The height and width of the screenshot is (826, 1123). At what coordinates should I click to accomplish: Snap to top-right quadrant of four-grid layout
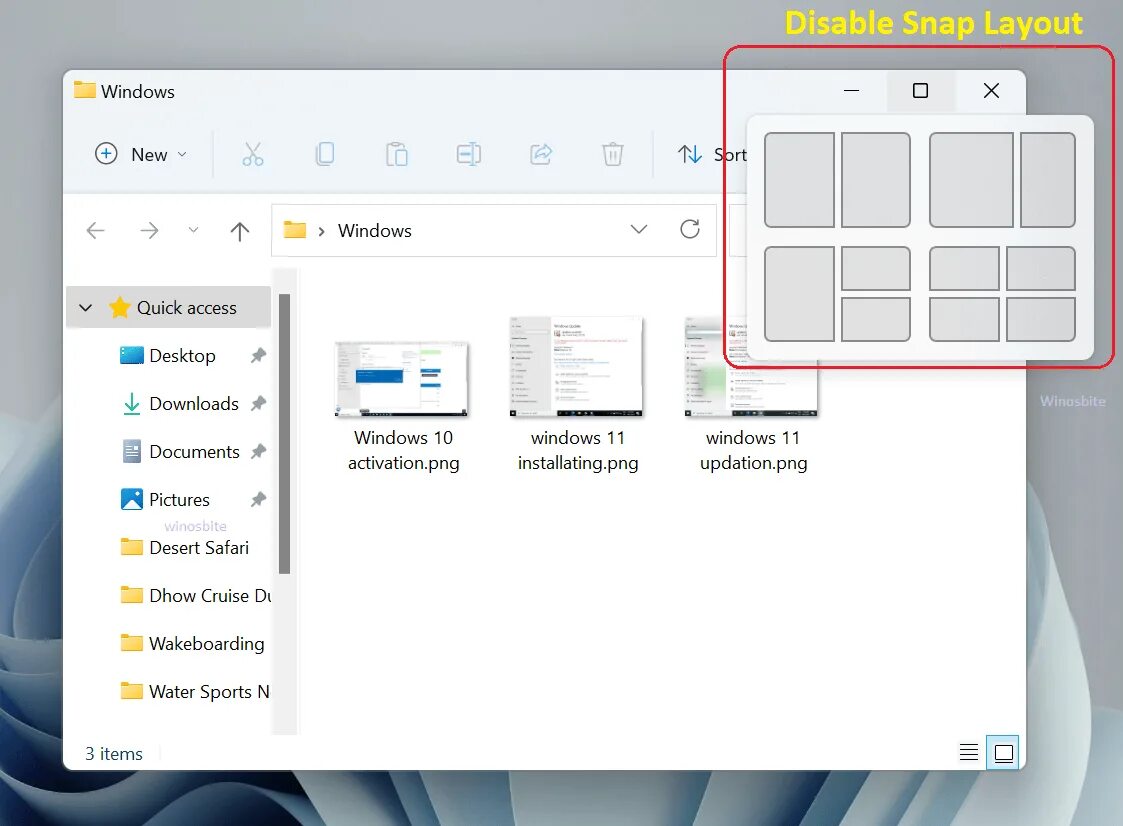coord(1041,269)
